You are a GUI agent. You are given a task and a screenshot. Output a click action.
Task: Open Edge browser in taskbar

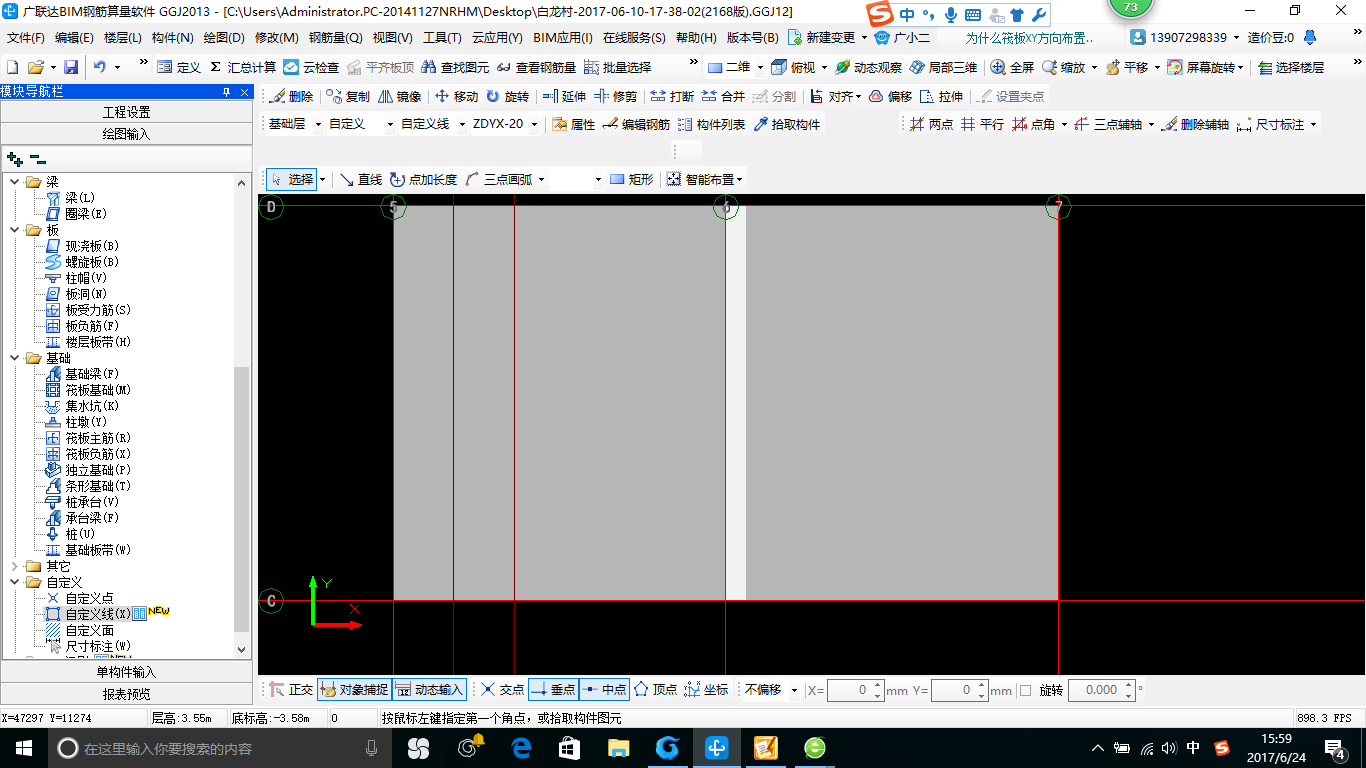coord(520,748)
